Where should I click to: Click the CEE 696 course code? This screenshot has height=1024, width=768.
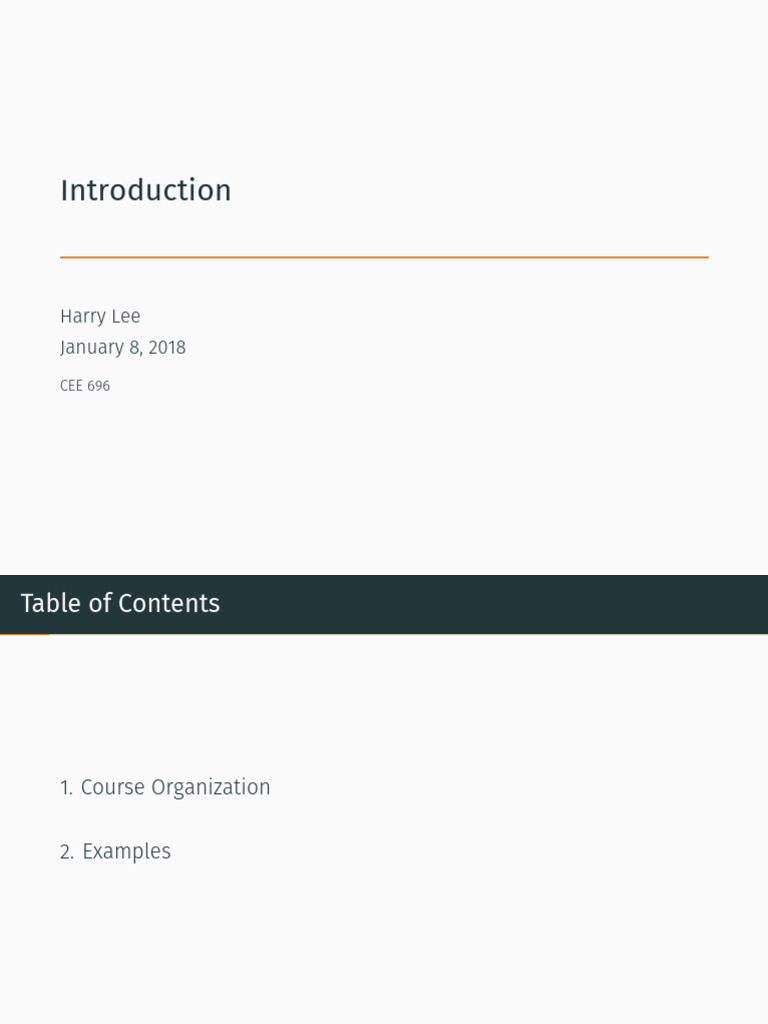coord(85,386)
